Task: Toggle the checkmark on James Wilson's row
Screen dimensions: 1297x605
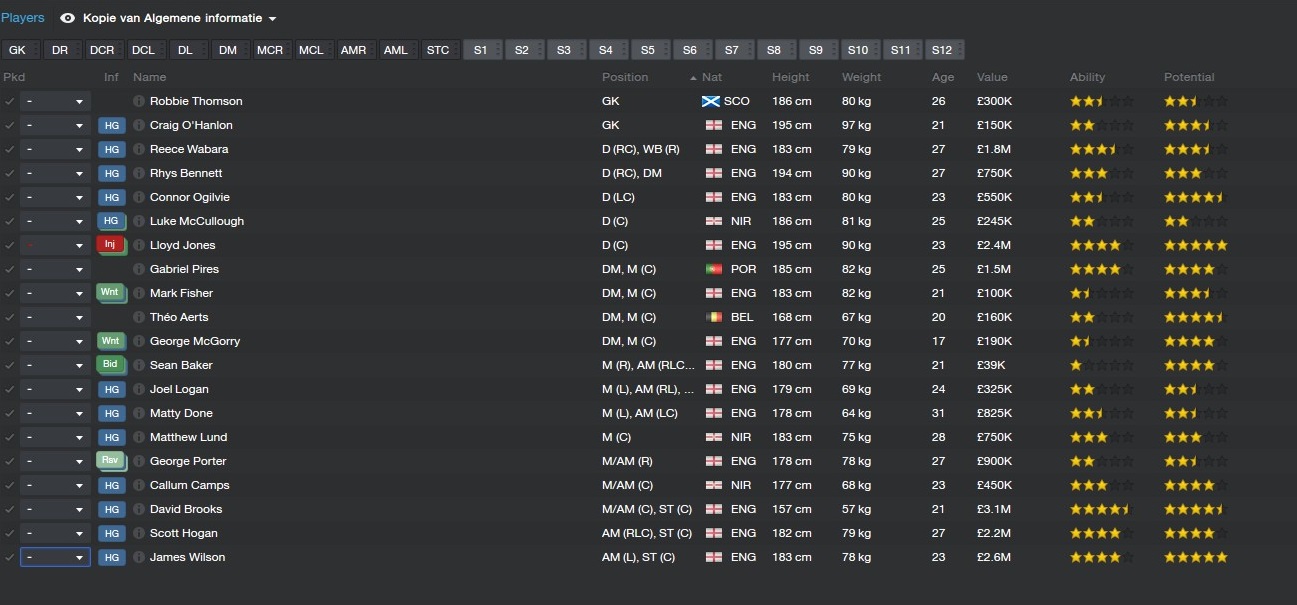Action: click(x=10, y=557)
